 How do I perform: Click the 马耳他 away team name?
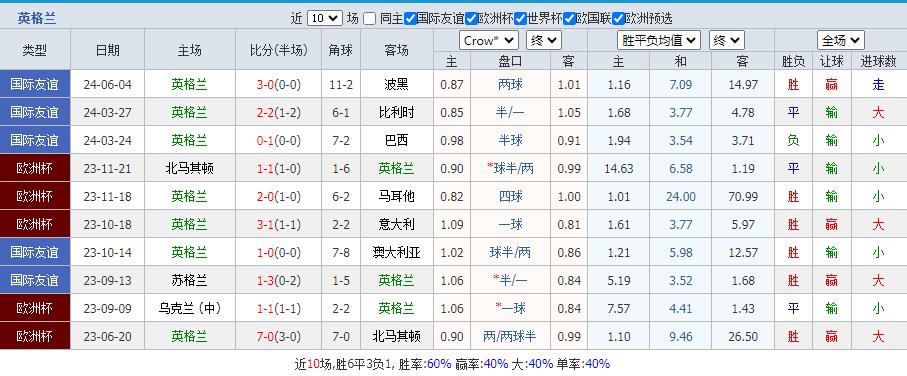click(396, 197)
